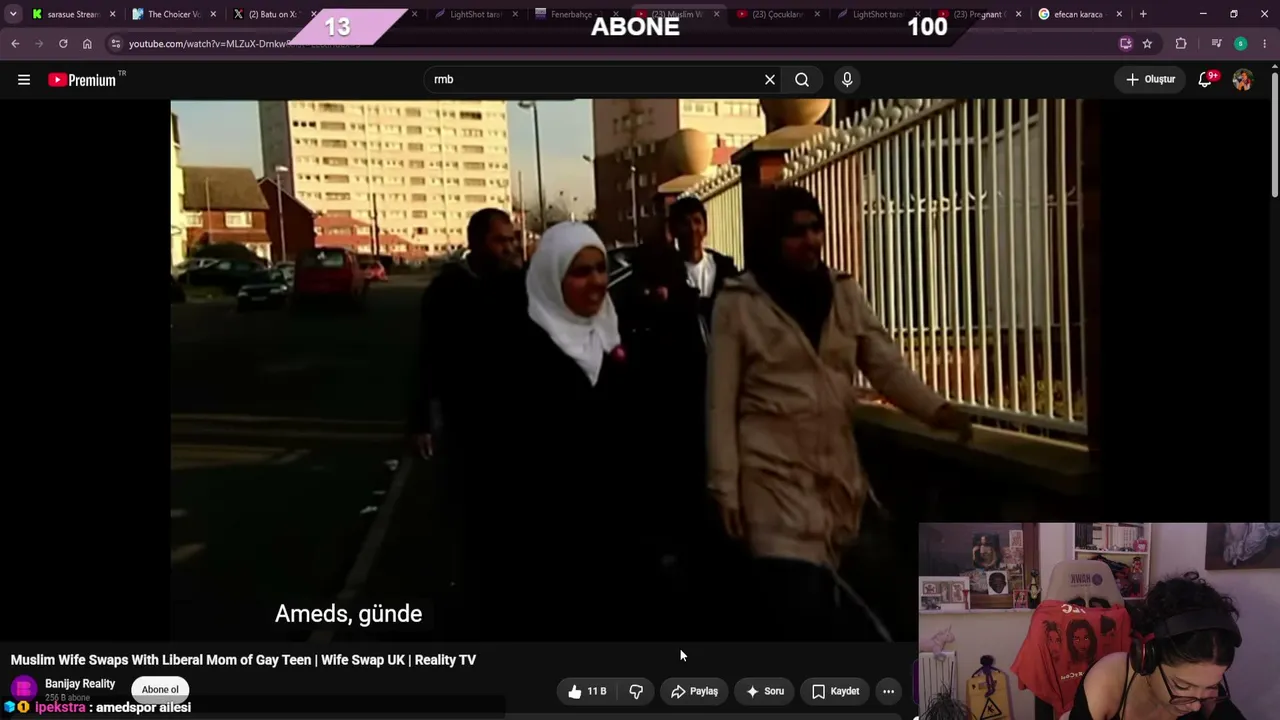The height and width of the screenshot is (720, 1280).
Task: Open the browser home page button
Action: click(x=87, y=44)
